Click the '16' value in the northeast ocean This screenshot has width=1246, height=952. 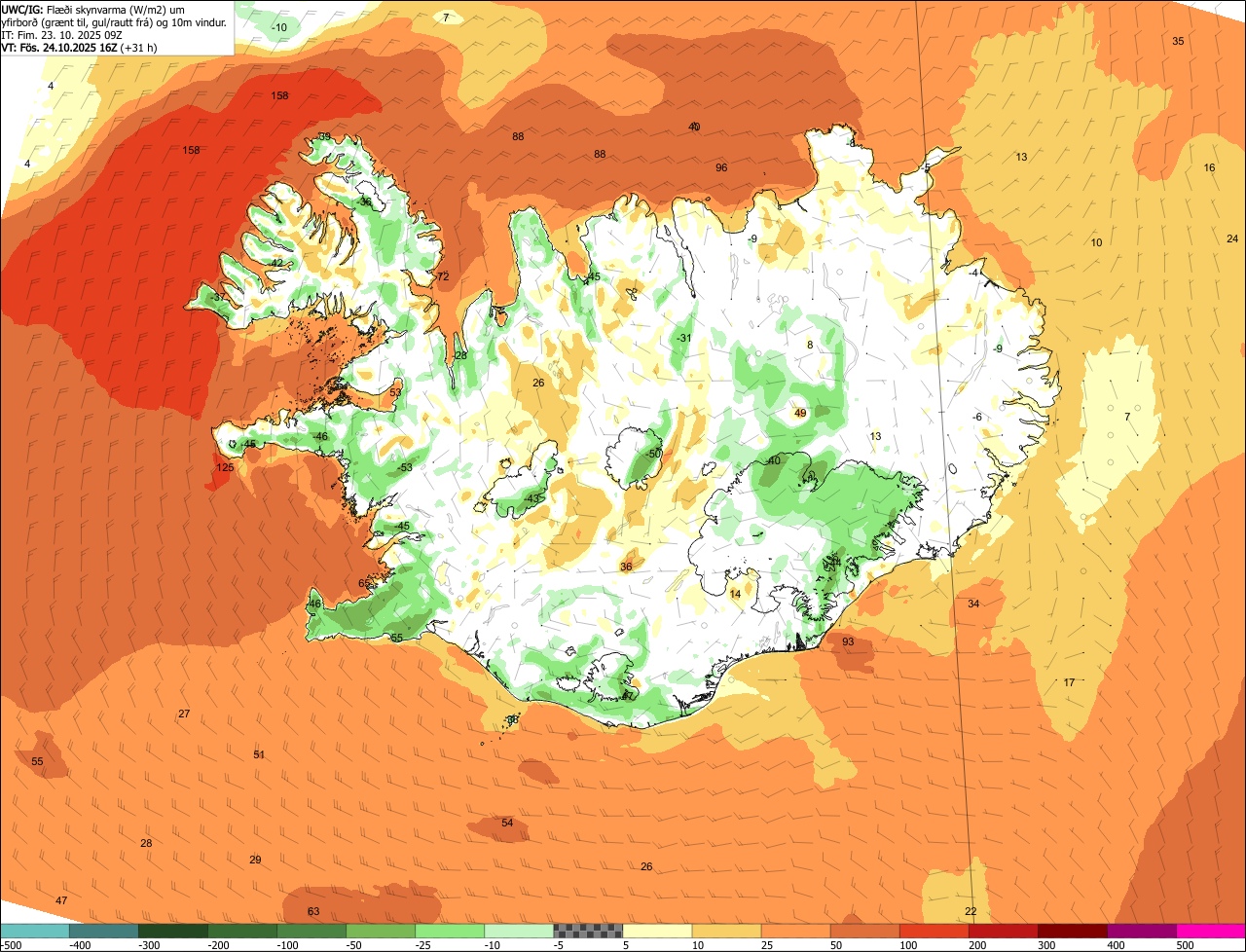tap(1209, 168)
